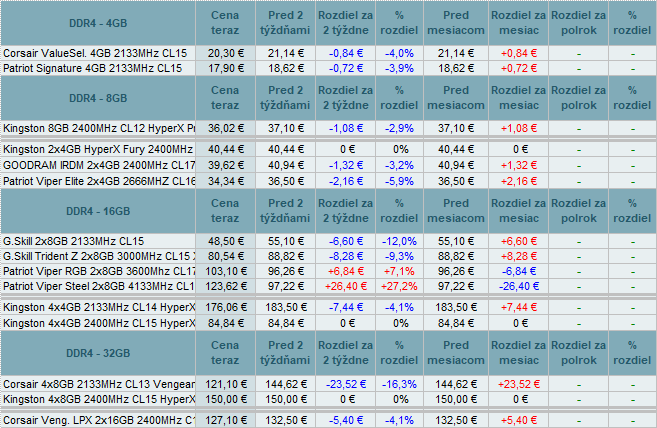Select the DDR4 - 32GB section header

tap(98, 353)
